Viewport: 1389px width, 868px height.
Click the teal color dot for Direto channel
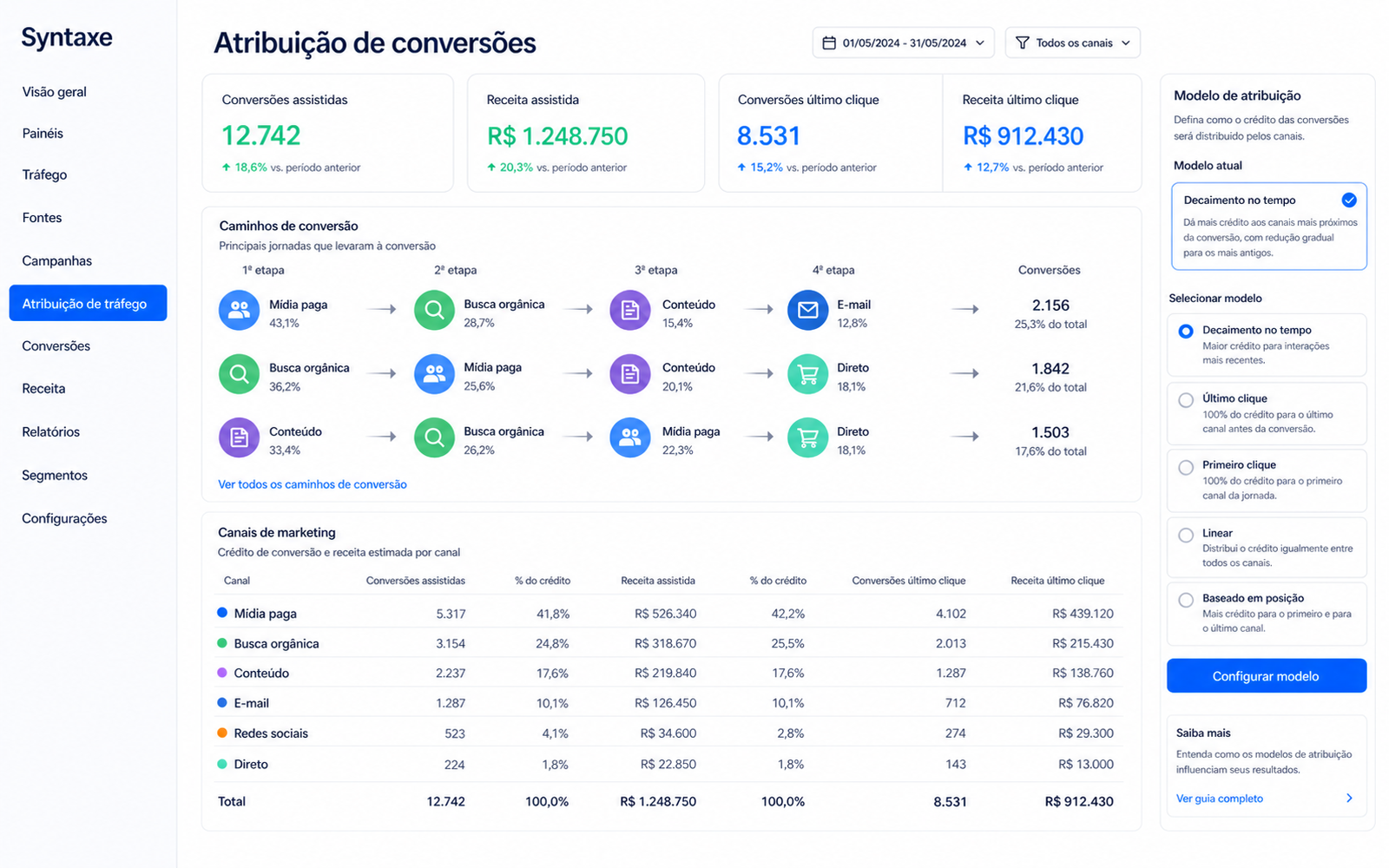pyautogui.click(x=222, y=764)
